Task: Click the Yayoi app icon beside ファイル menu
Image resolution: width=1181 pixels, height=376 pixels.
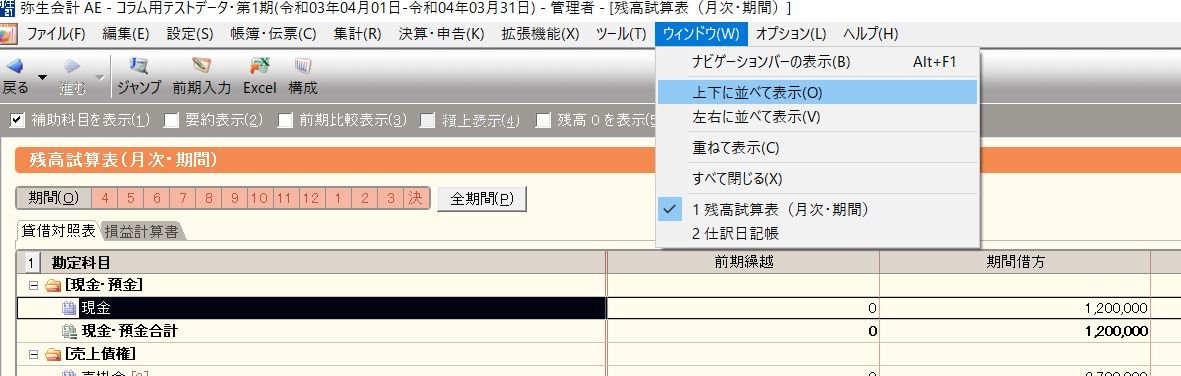Action: tap(8, 34)
